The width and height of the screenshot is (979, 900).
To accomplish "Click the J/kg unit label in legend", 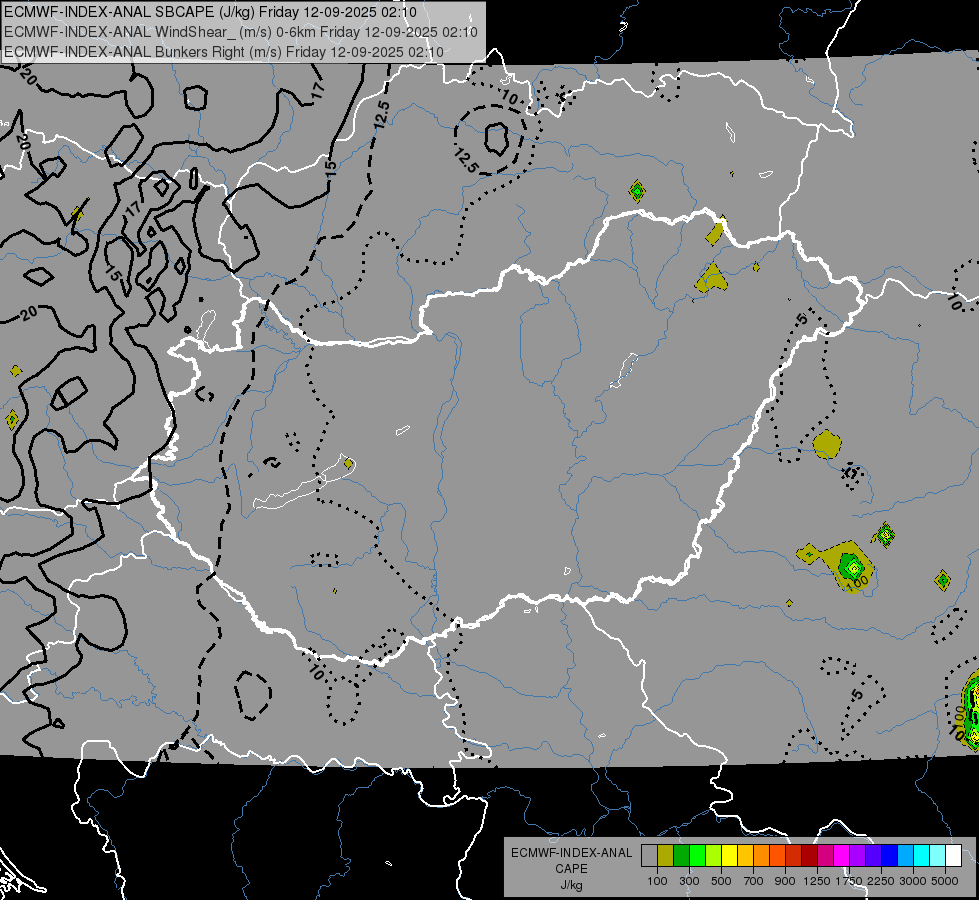I will click(x=571, y=885).
